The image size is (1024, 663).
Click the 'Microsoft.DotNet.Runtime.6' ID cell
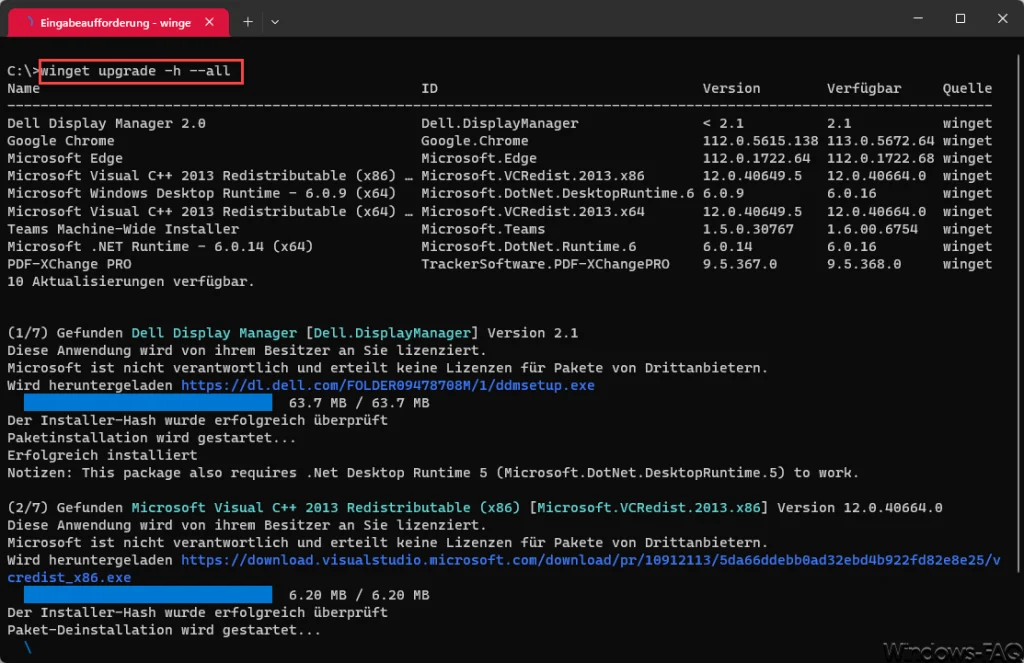(528, 247)
